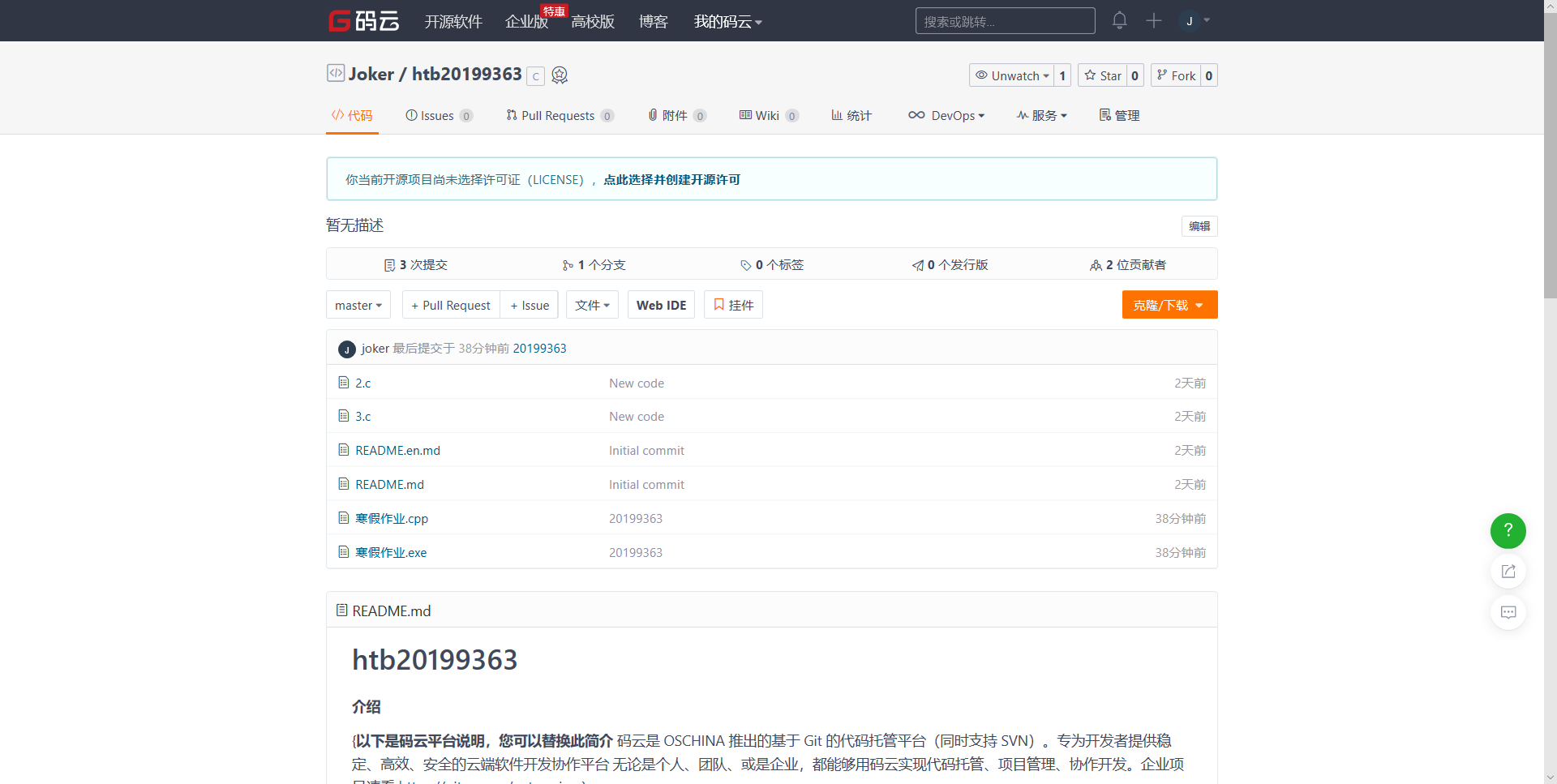
Task: Click the page vertical scrollbar
Action: (1551, 155)
